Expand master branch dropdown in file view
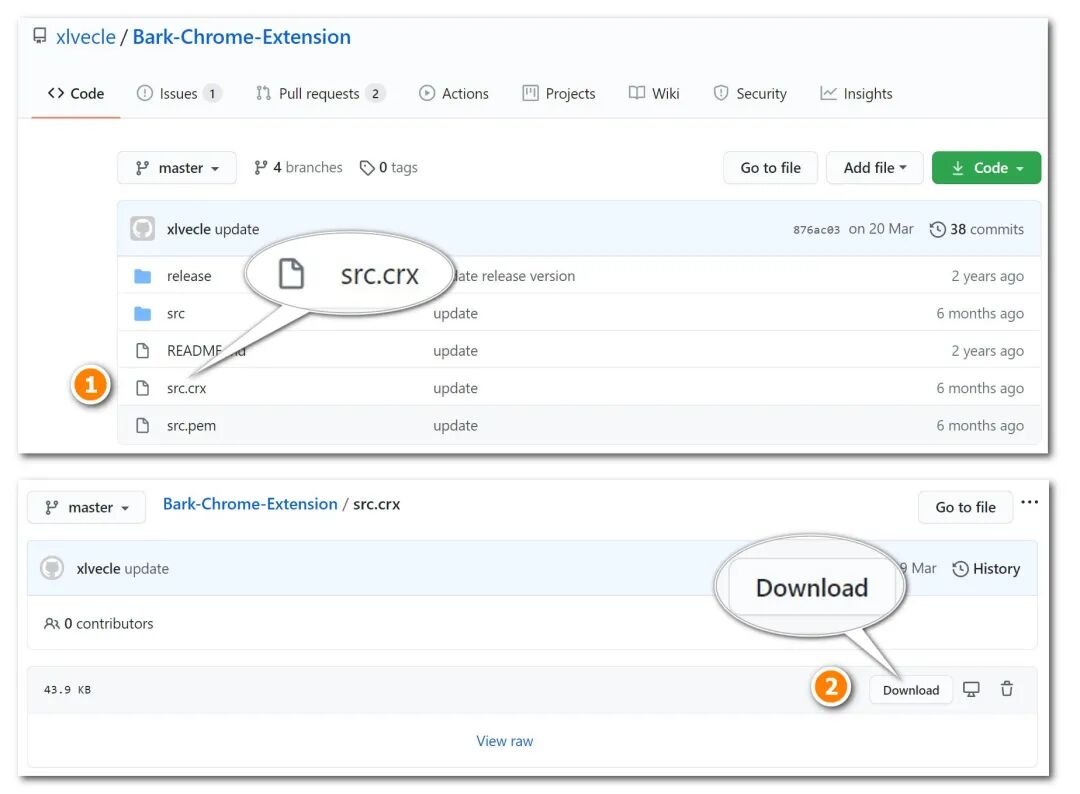The width and height of the screenshot is (1080, 794). click(86, 508)
